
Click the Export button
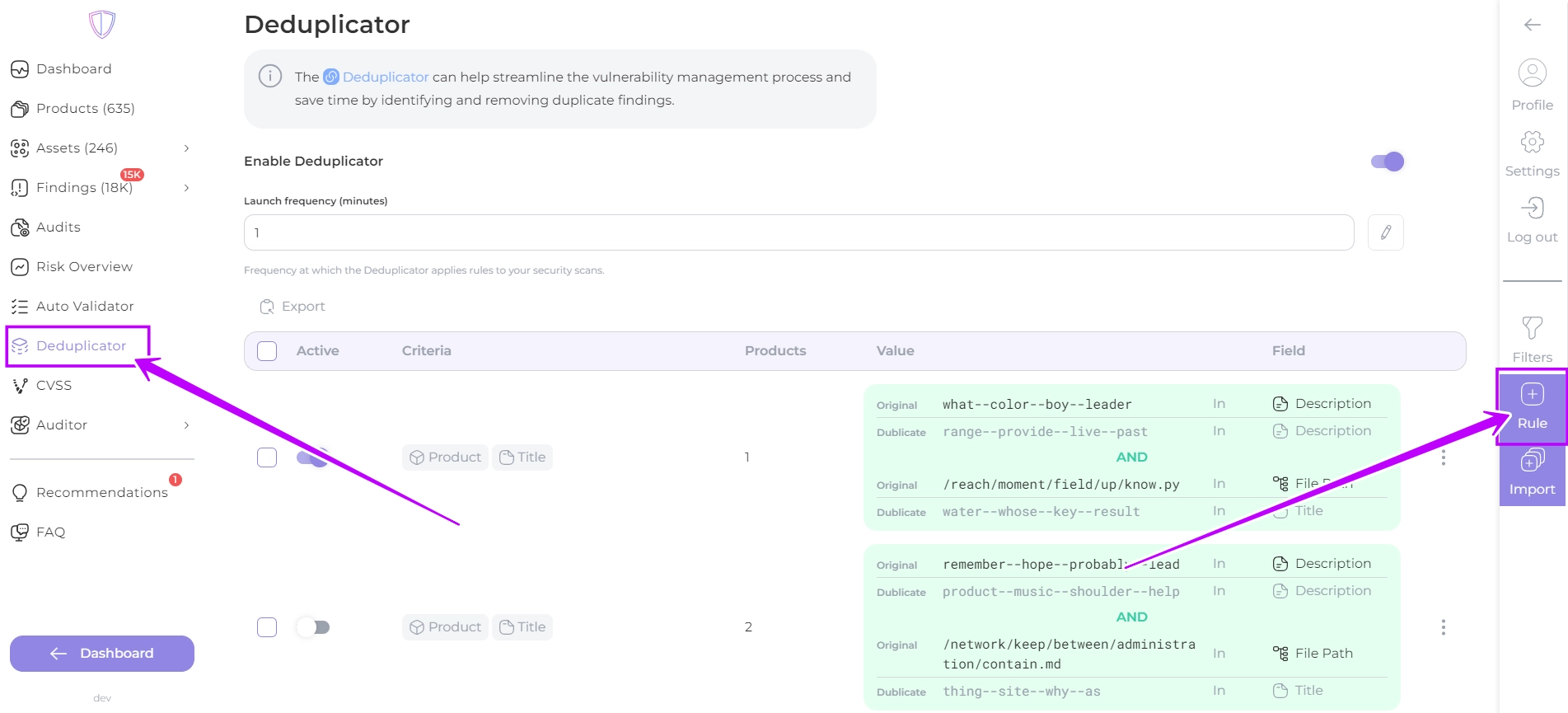click(293, 307)
